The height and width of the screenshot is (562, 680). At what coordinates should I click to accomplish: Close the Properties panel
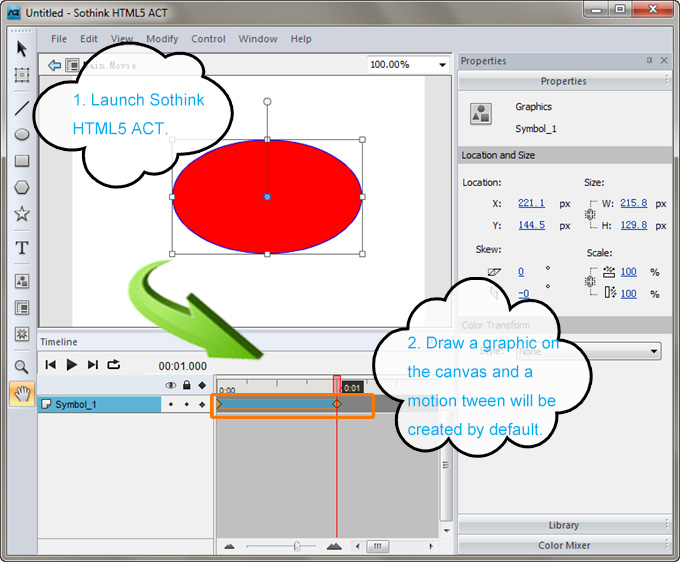coord(664,60)
